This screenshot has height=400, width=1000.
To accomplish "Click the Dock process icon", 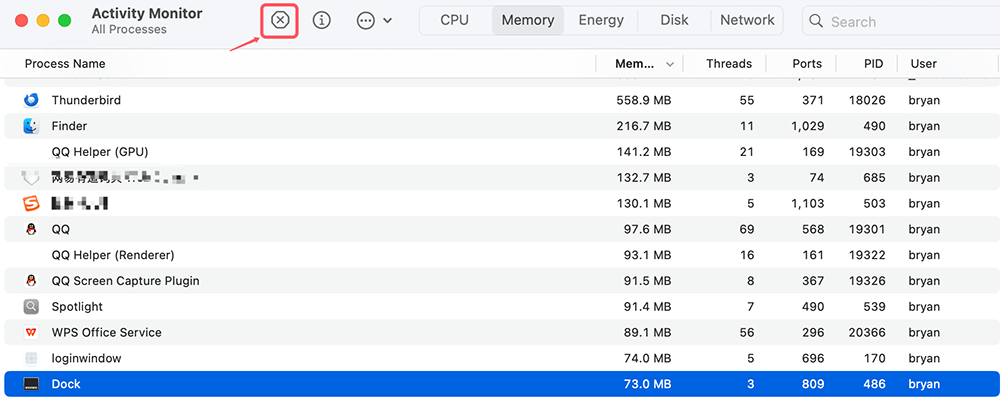I will coord(31,384).
